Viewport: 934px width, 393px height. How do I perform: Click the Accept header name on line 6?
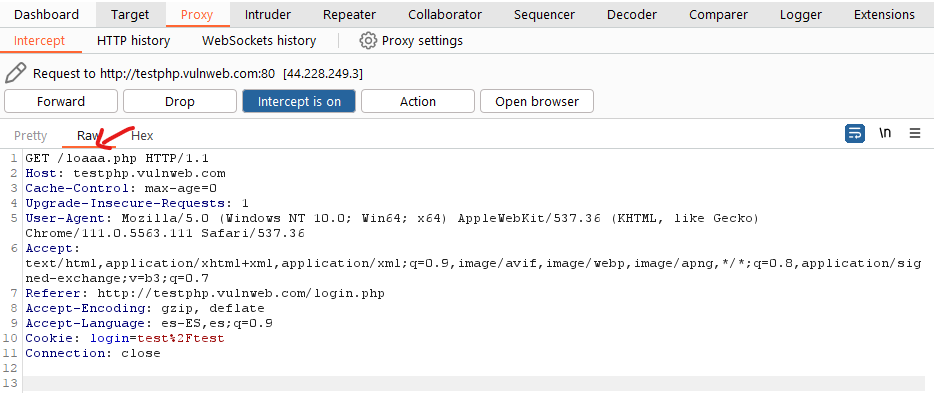(49, 248)
